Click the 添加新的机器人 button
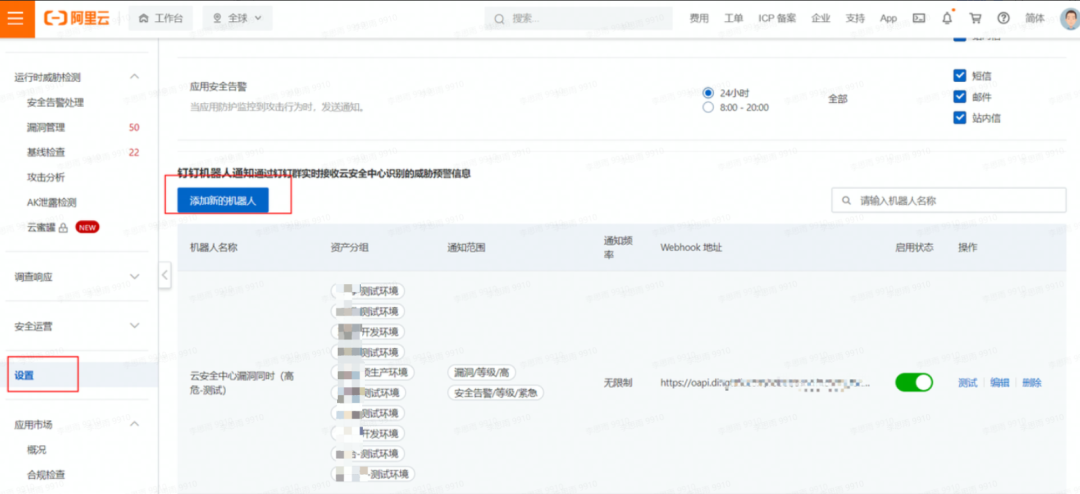 [223, 201]
